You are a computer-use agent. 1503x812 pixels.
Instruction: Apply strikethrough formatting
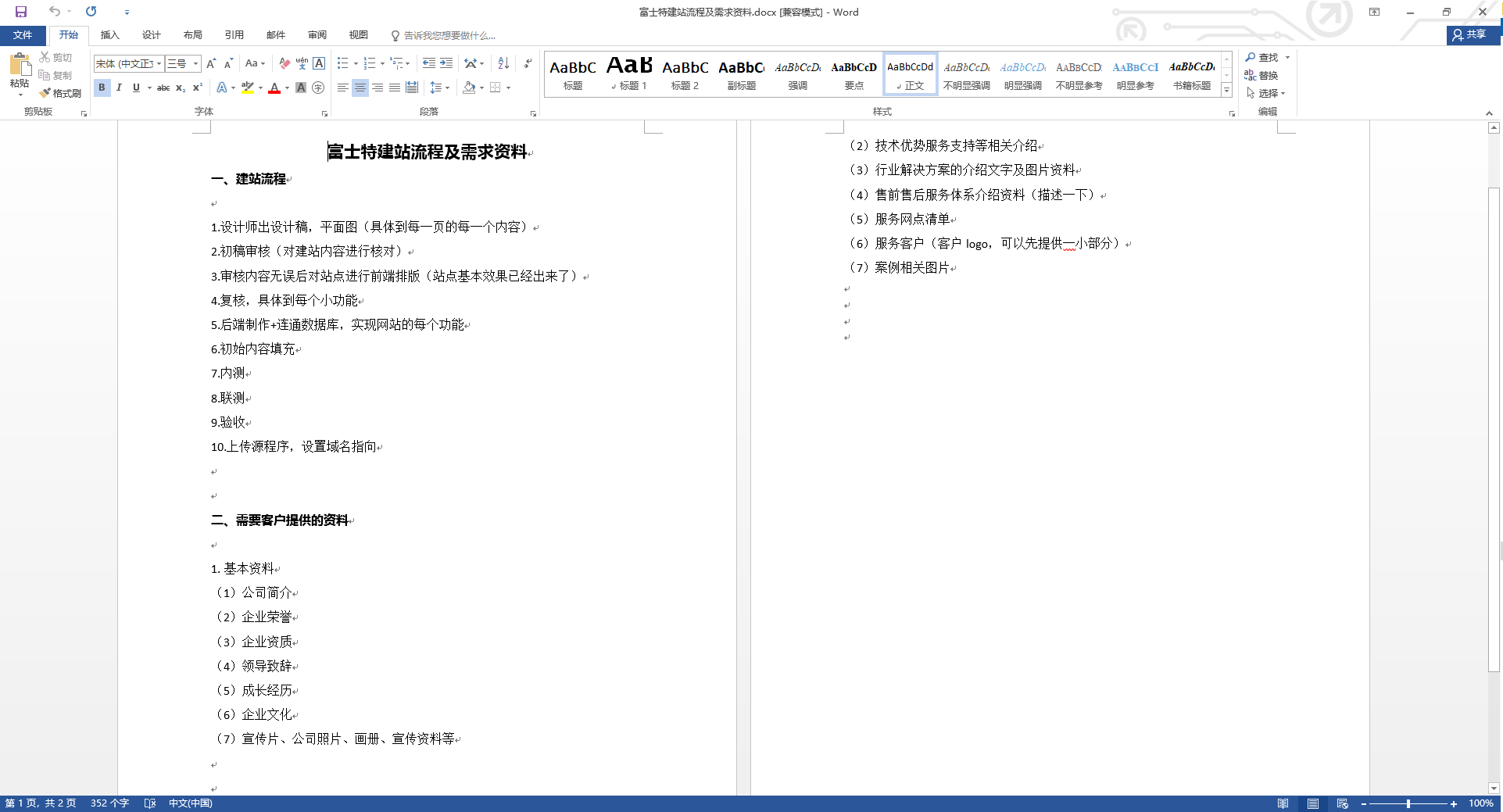click(x=163, y=88)
